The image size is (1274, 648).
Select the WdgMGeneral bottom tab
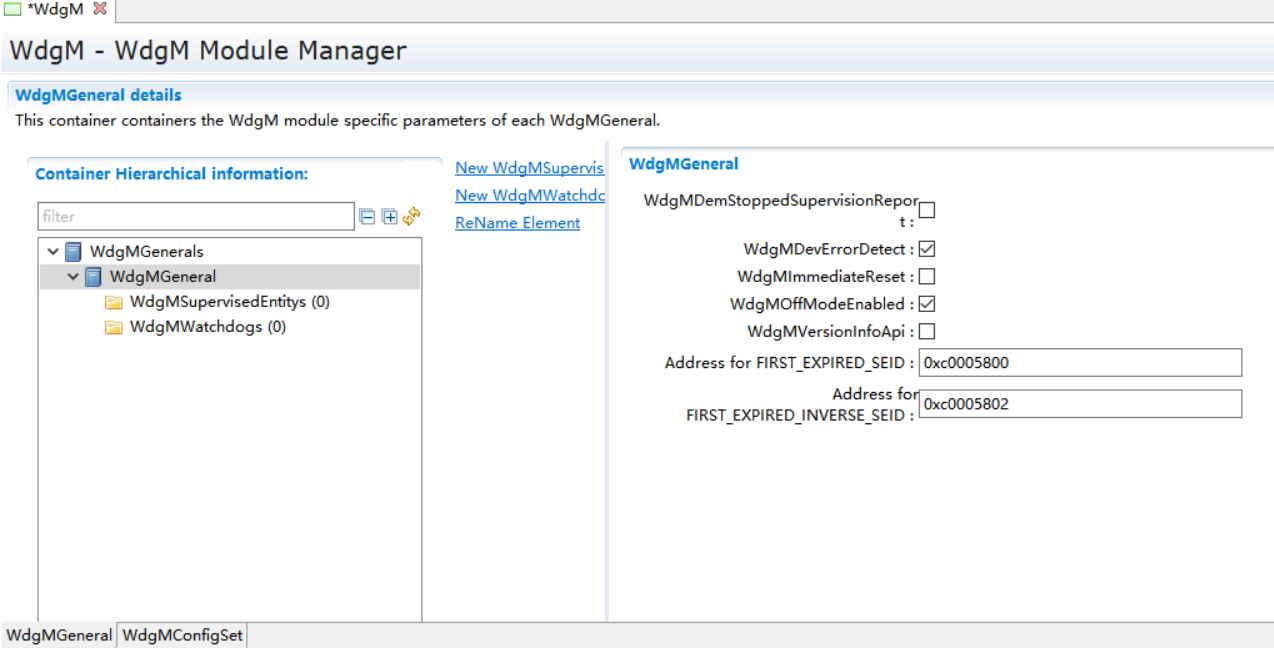click(59, 635)
